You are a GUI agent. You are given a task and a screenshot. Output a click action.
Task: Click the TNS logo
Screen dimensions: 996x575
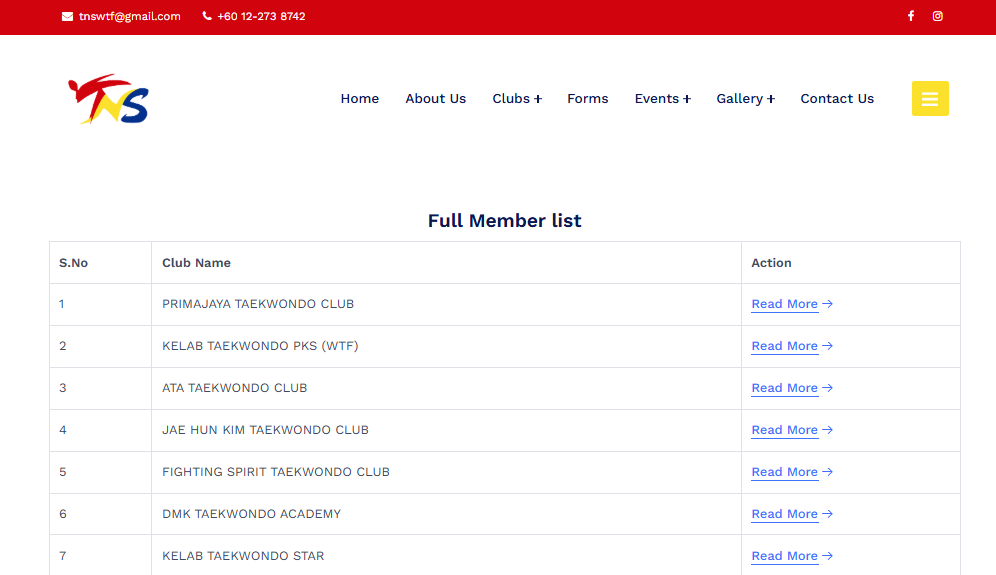[109, 99]
